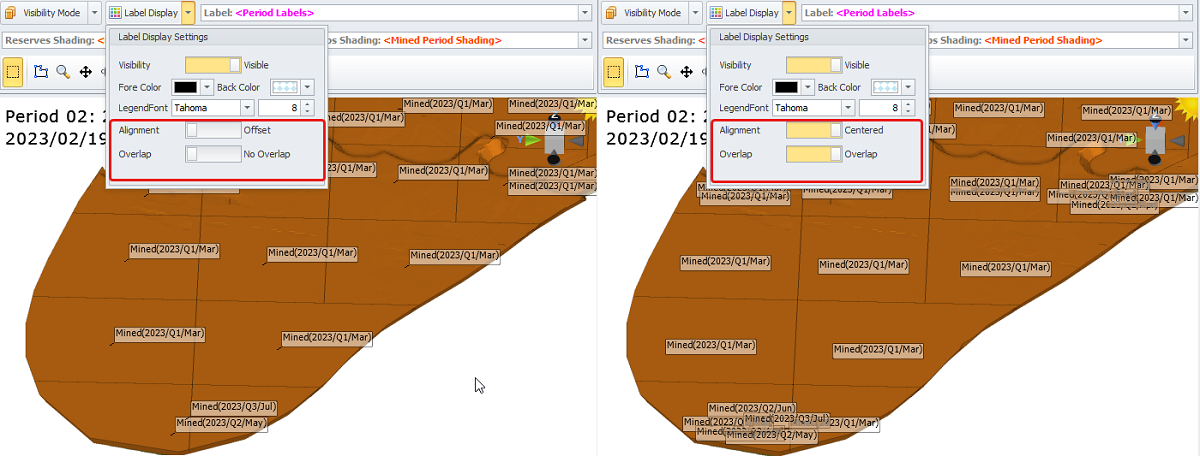Click font size 8 field in Centered panel
This screenshot has height=456, width=1200.
tap(879, 107)
